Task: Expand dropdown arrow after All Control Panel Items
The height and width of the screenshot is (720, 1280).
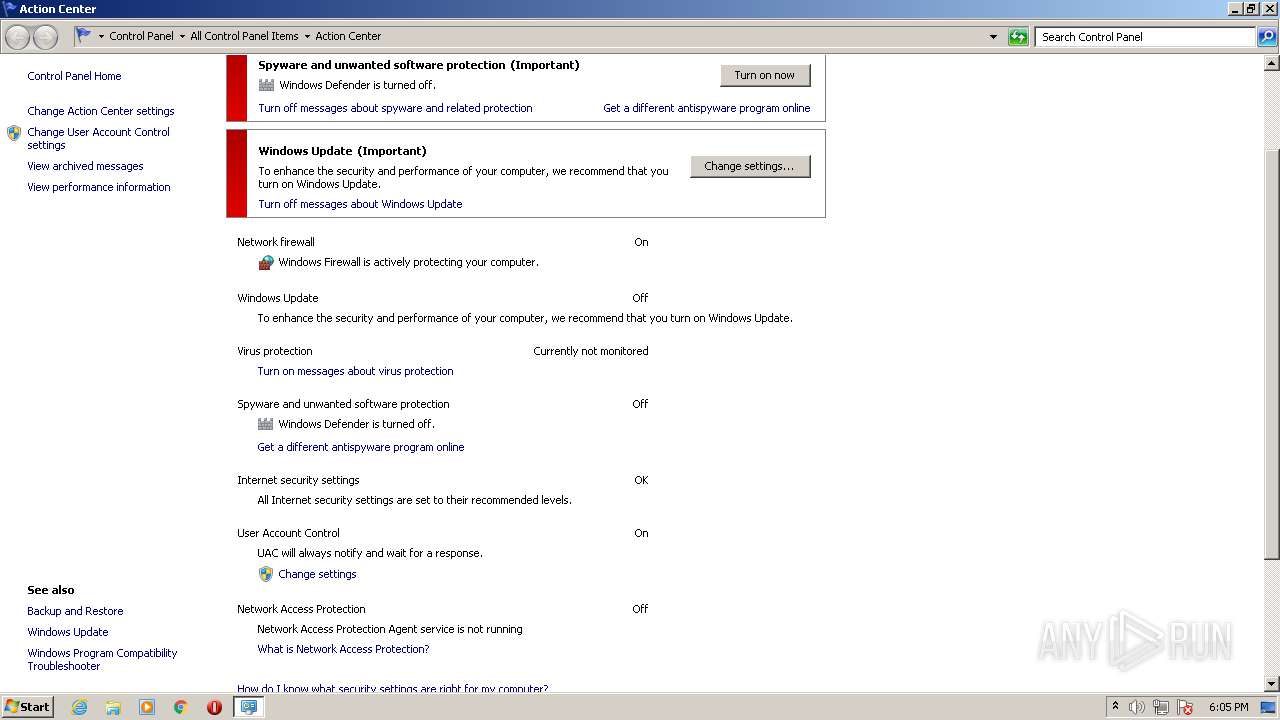Action: (x=307, y=37)
